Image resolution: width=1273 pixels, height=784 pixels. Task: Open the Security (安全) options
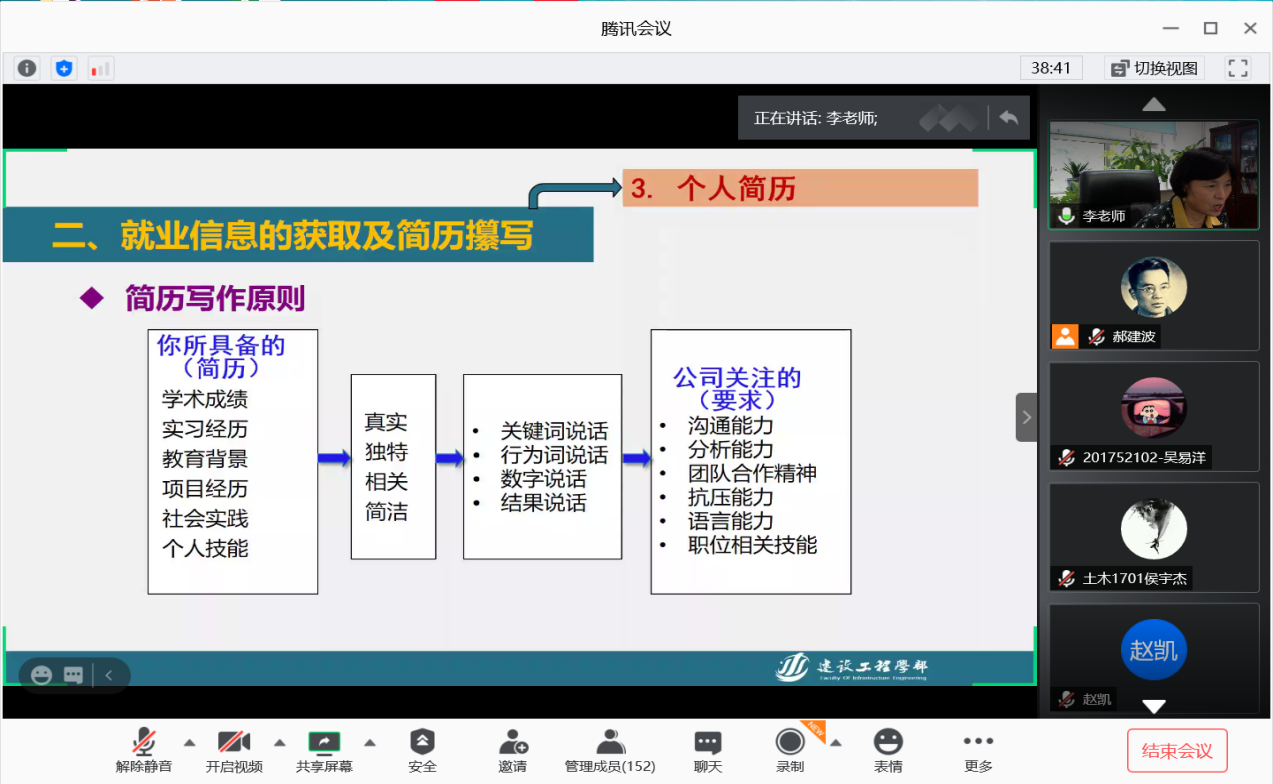(x=422, y=750)
